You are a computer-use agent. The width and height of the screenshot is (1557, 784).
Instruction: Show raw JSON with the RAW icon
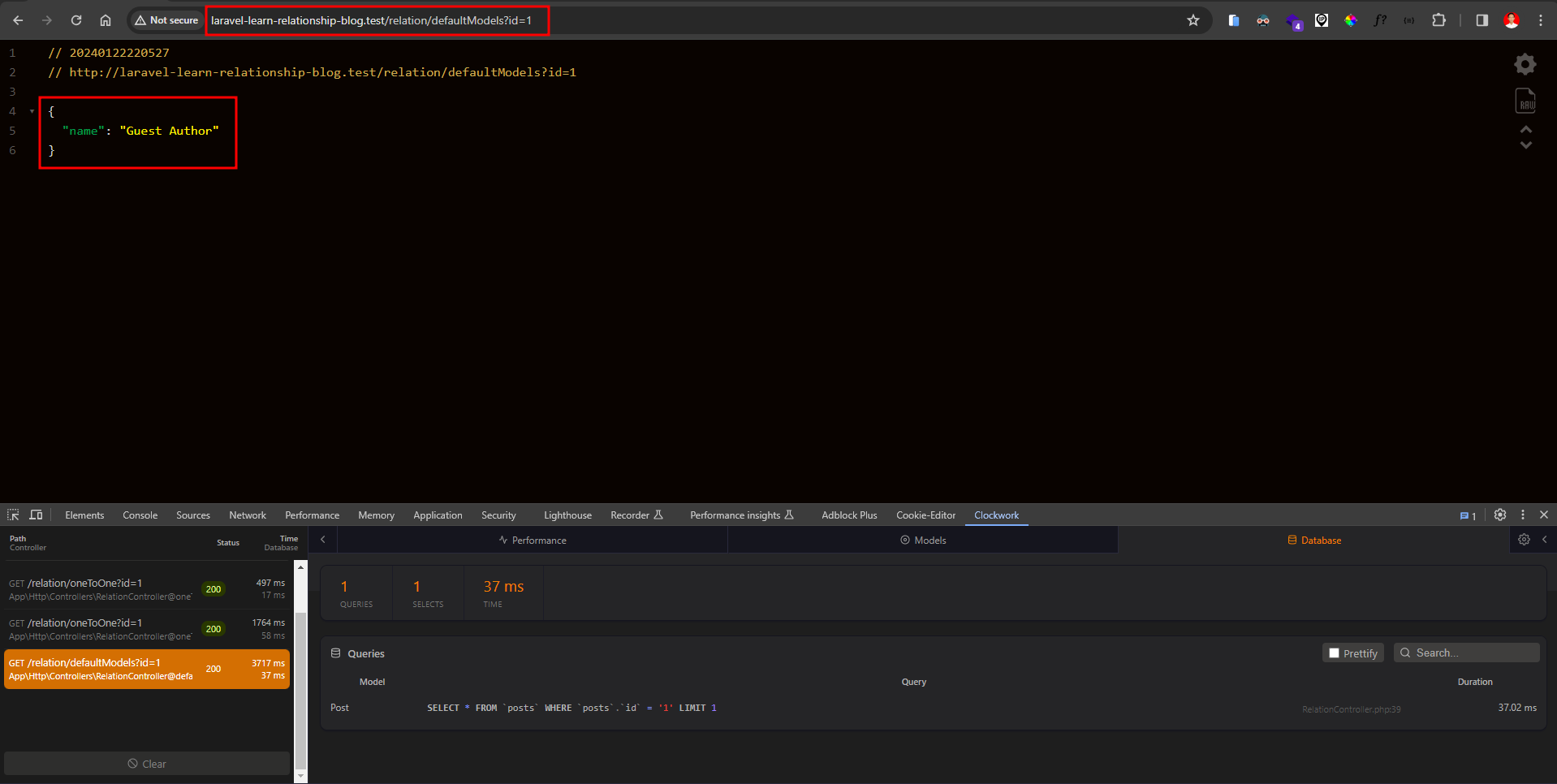[1525, 101]
